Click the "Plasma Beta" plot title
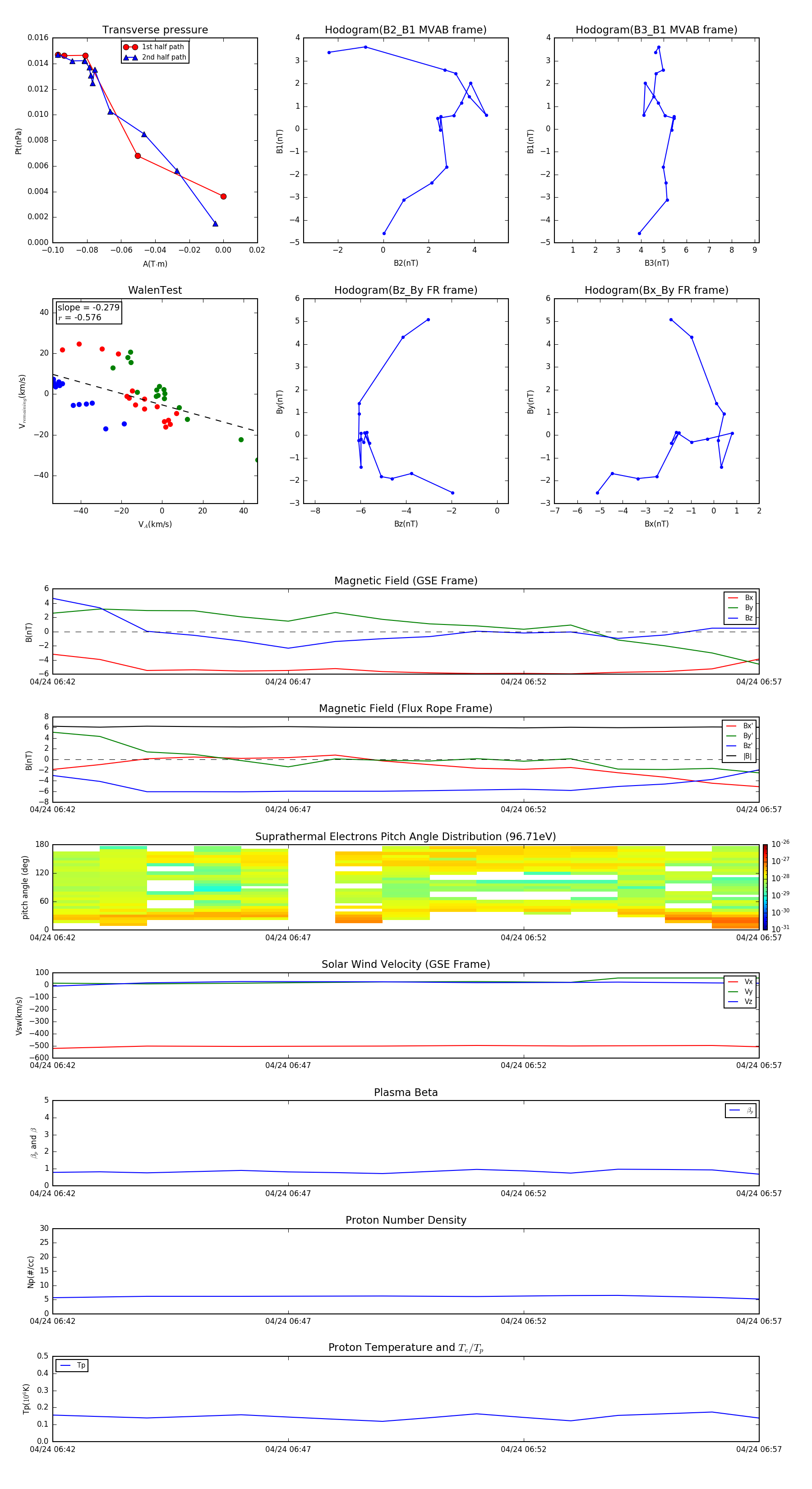Screen dimensions: 812x1489 point(406,1092)
